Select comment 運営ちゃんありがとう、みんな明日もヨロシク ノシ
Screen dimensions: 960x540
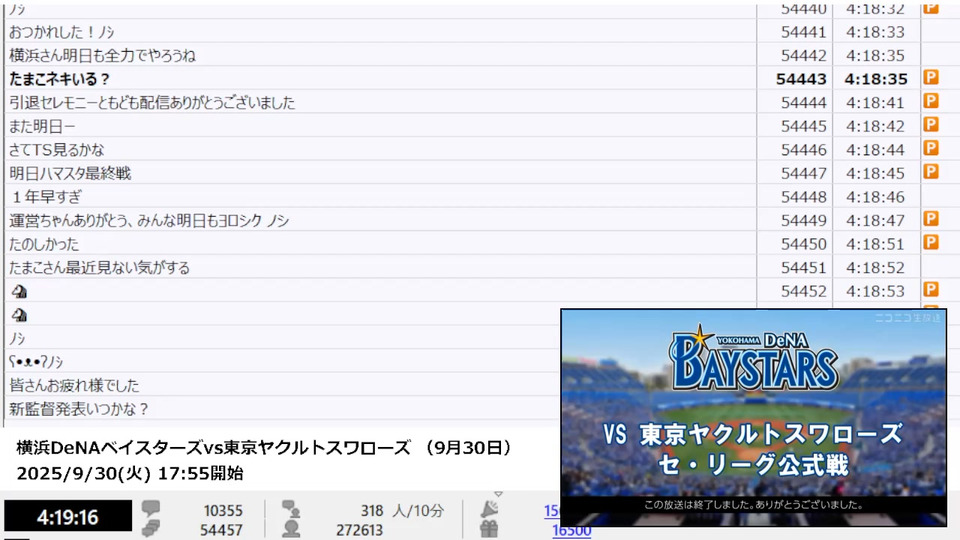click(149, 220)
